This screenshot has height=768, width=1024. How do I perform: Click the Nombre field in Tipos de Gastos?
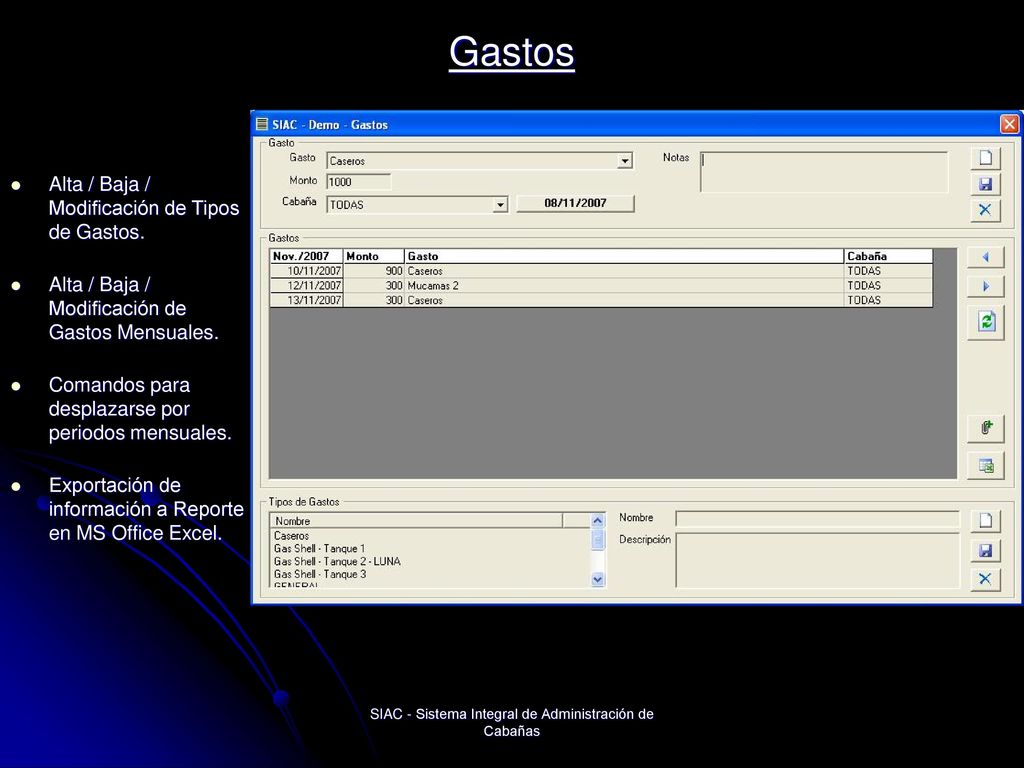click(818, 519)
